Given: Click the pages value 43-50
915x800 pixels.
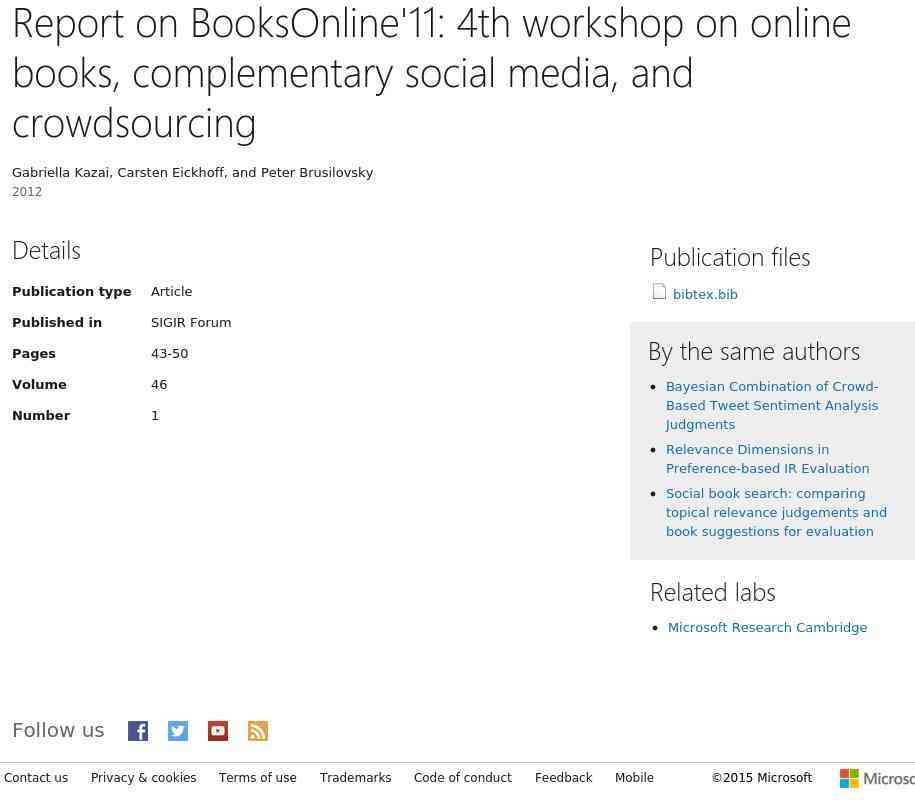Looking at the screenshot, I should point(169,354).
